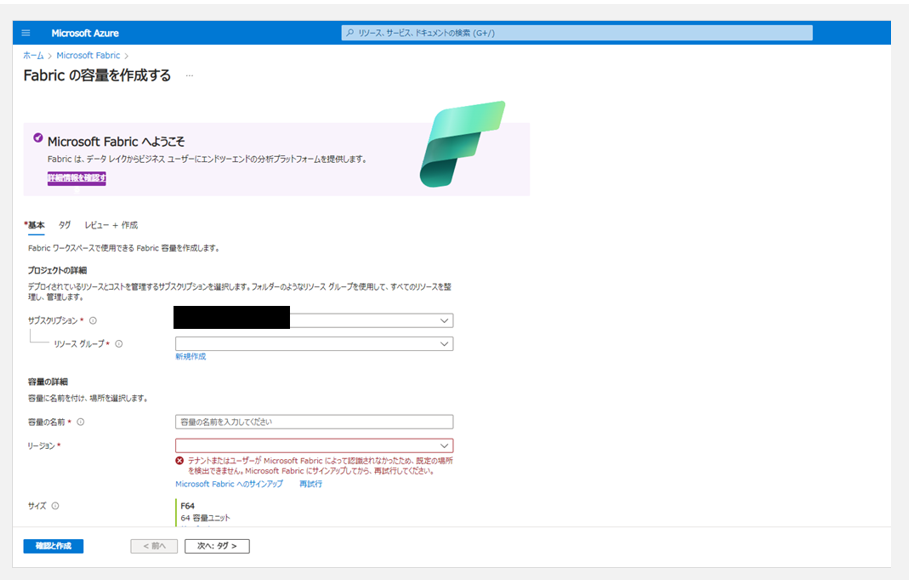Focus the resource search box
This screenshot has width=911, height=580.
click(x=577, y=33)
